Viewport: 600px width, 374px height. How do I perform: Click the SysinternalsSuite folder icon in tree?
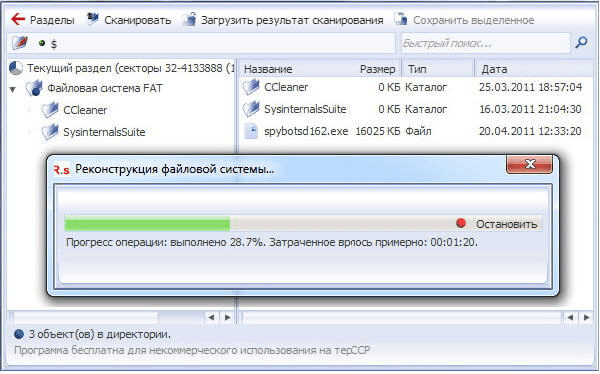pyautogui.click(x=50, y=132)
